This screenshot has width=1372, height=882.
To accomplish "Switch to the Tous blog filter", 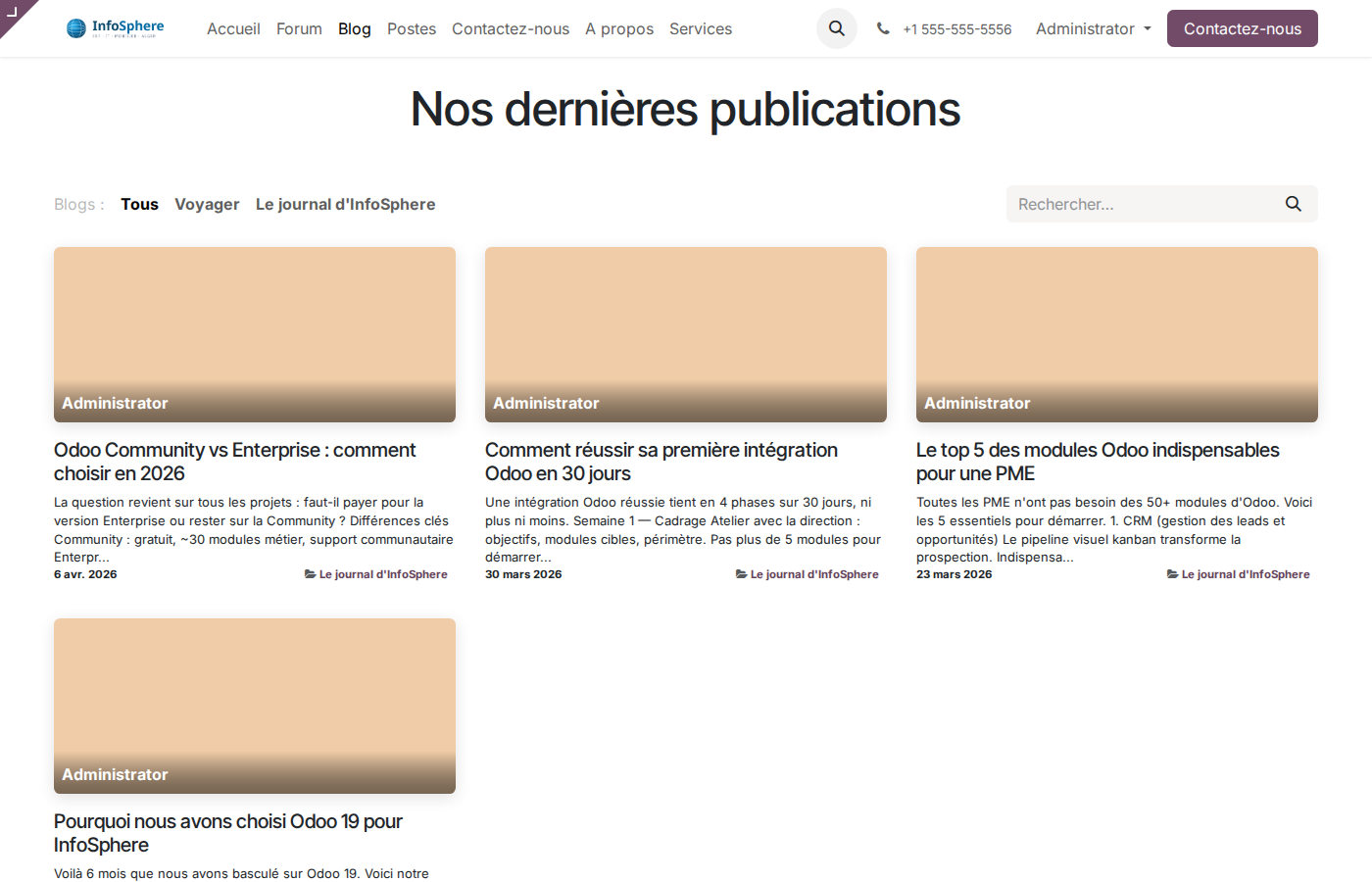I will pyautogui.click(x=139, y=204).
